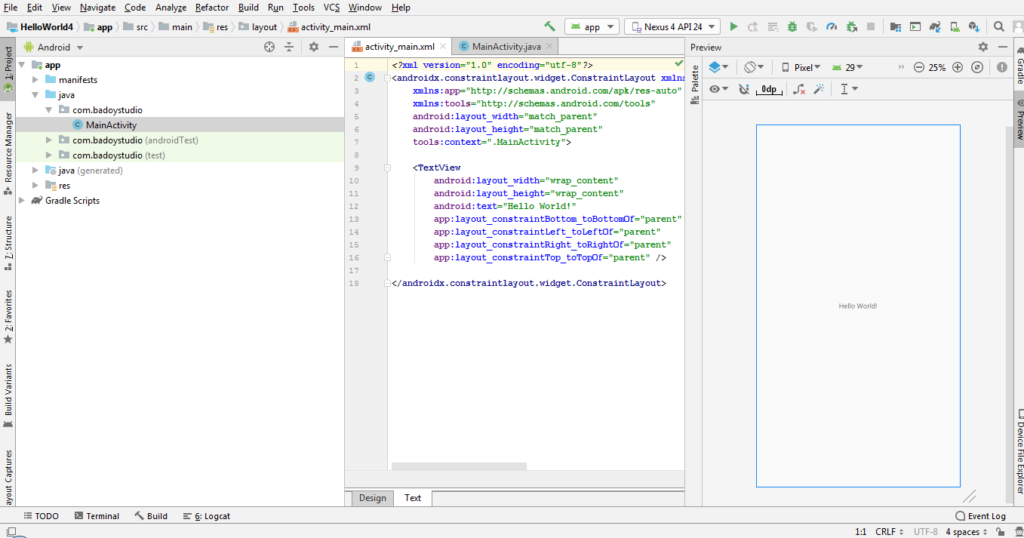Start debugging with the bug icon
Screen dimensions: 1024x538
[x=792, y=27]
